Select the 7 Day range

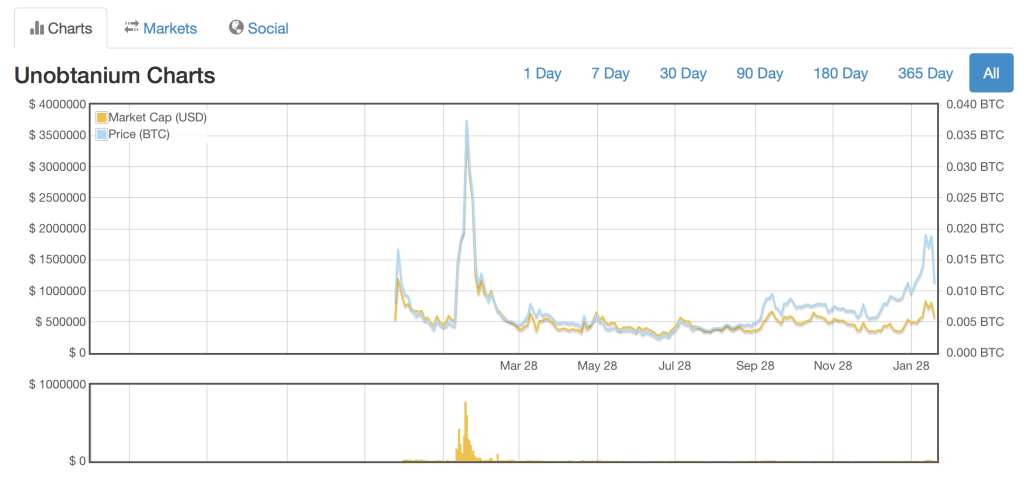coord(611,73)
